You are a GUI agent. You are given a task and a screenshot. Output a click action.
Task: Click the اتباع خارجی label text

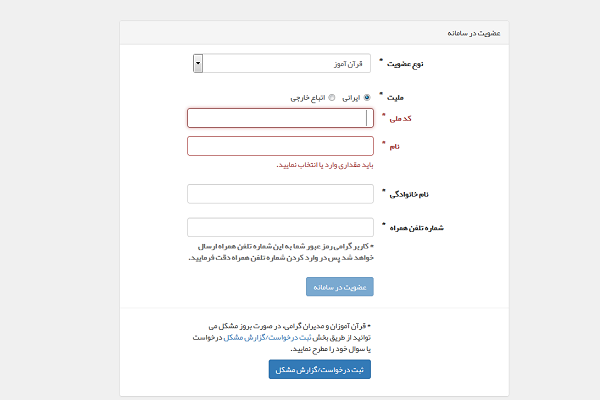(x=308, y=98)
